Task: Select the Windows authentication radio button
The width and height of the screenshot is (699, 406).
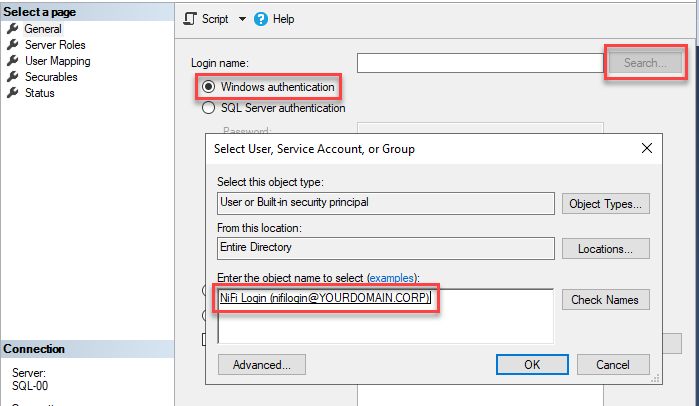Action: click(208, 87)
